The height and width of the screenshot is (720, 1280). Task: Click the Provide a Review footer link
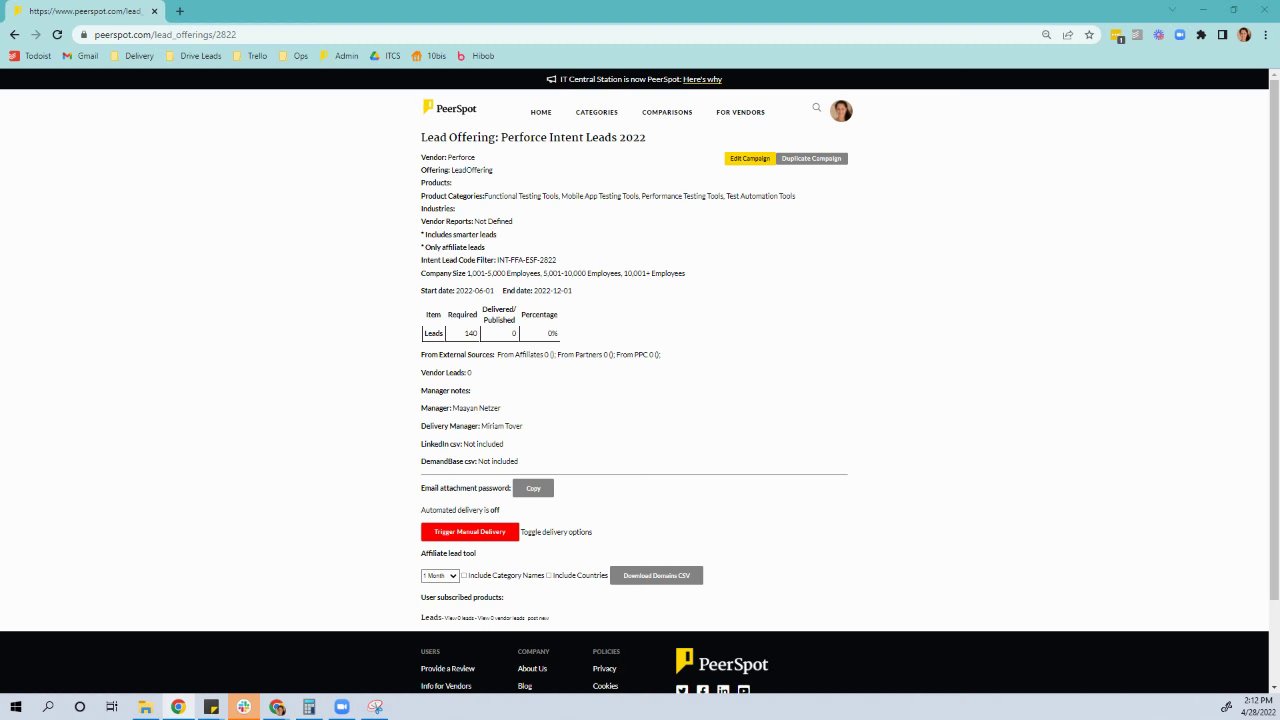coord(448,668)
